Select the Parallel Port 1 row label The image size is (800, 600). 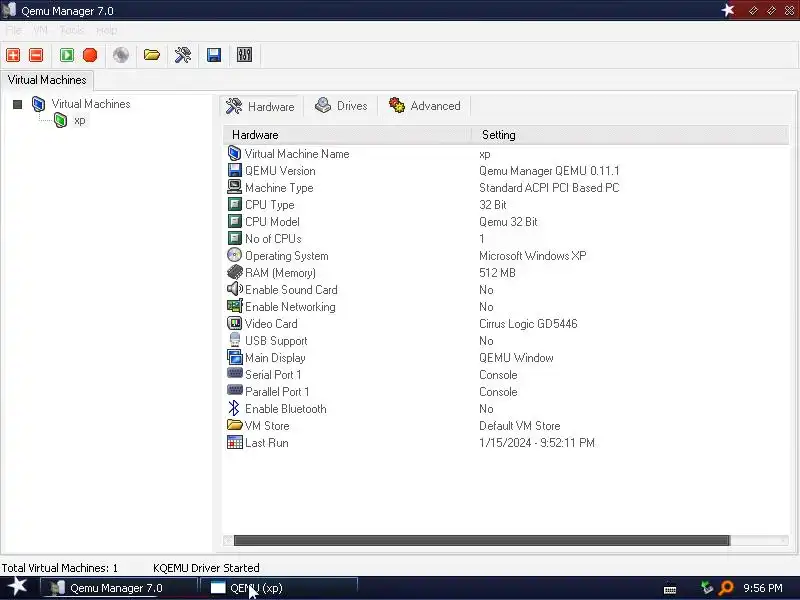click(x=277, y=391)
